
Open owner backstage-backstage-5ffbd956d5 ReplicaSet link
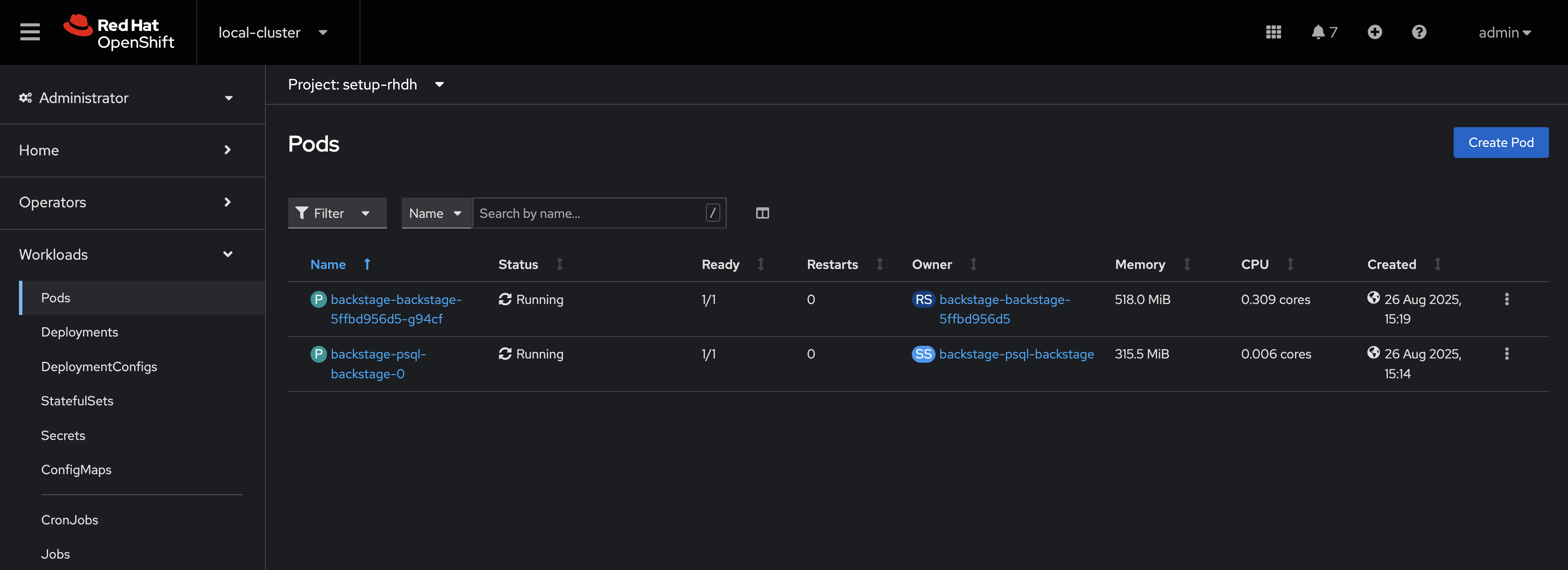(1004, 309)
